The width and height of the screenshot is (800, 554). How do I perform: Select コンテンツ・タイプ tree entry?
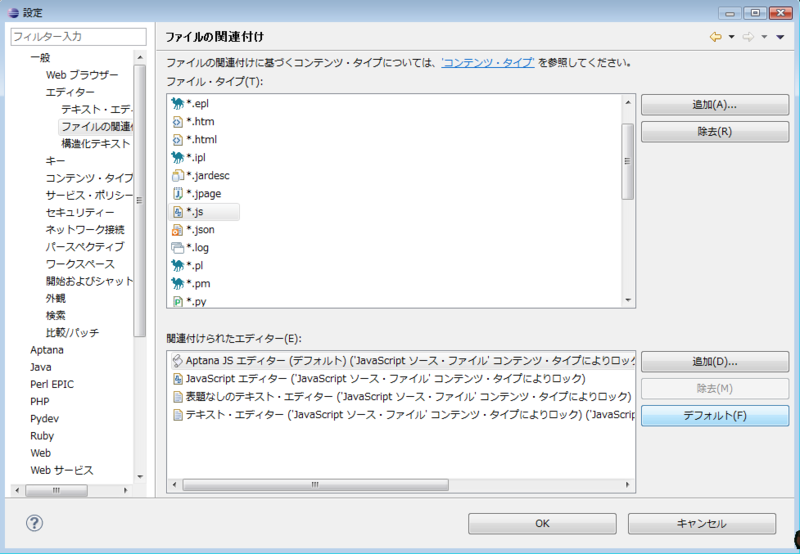[89, 178]
